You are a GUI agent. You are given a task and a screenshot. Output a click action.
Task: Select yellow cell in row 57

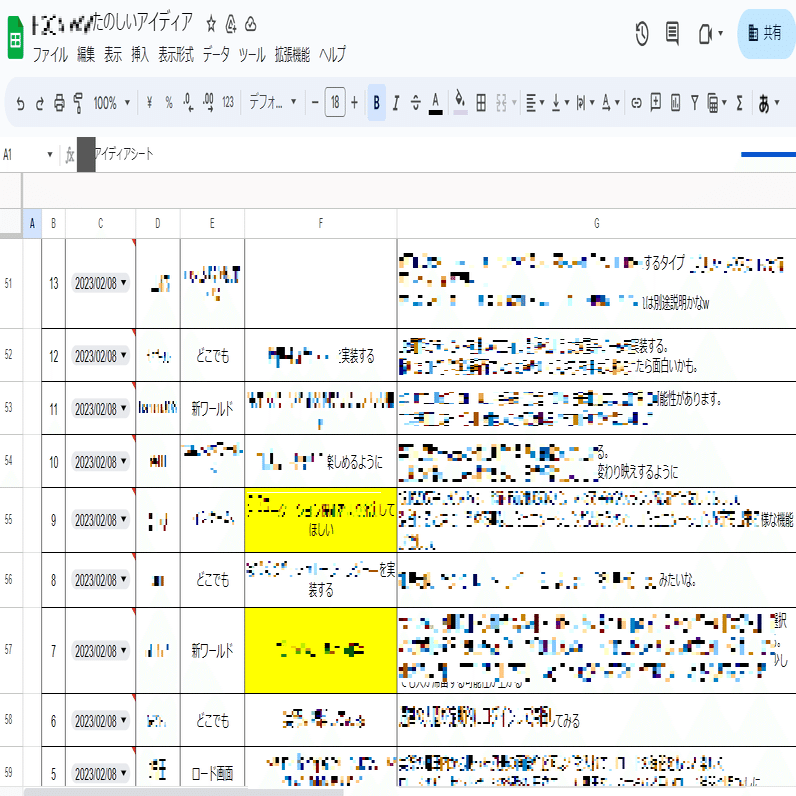click(x=320, y=650)
